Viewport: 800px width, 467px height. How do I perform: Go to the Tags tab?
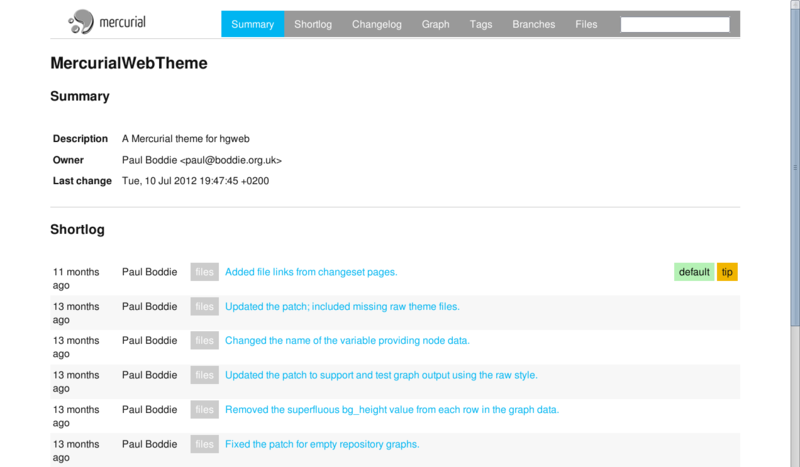[481, 24]
